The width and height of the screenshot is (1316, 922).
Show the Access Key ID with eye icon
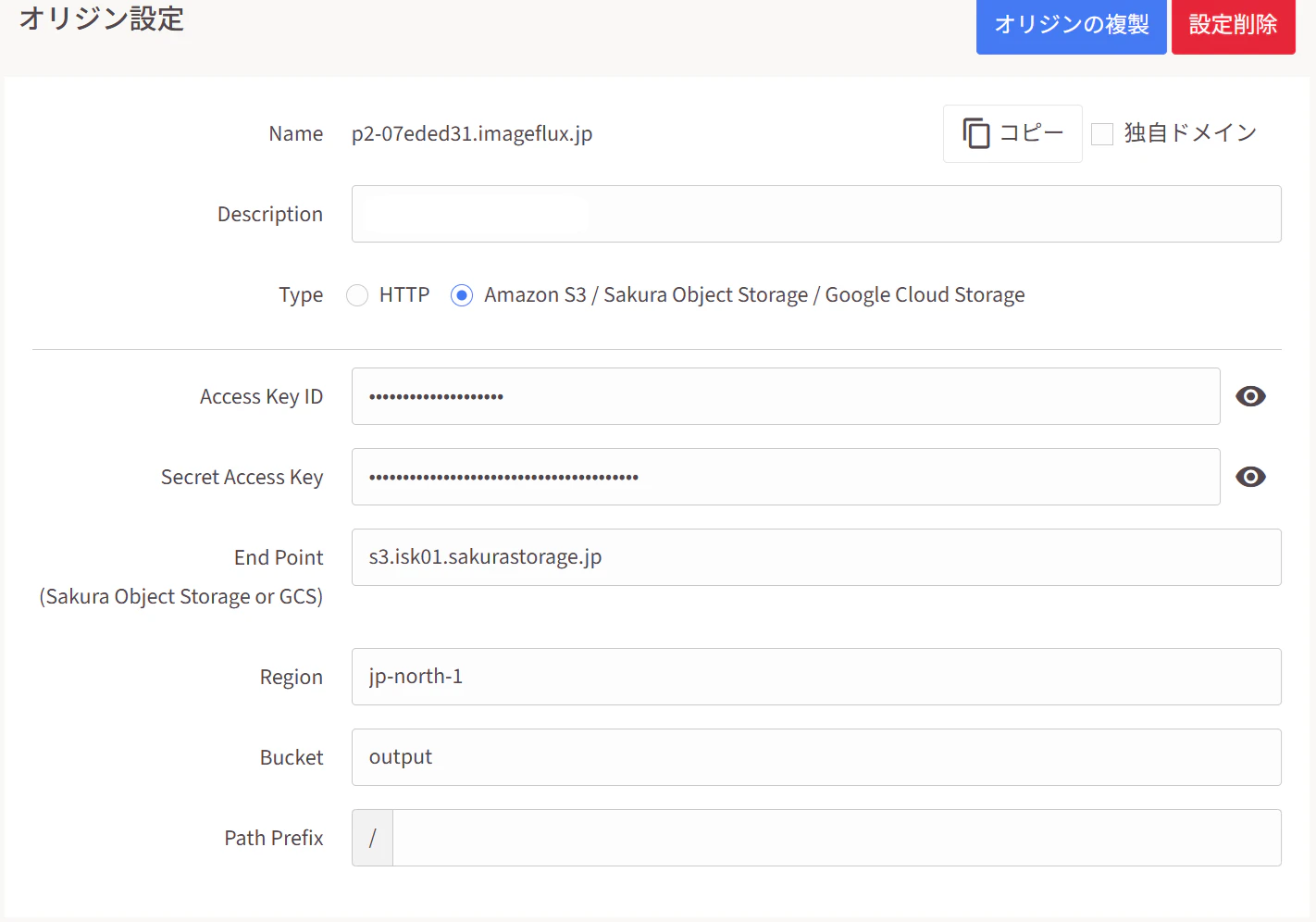1250,396
